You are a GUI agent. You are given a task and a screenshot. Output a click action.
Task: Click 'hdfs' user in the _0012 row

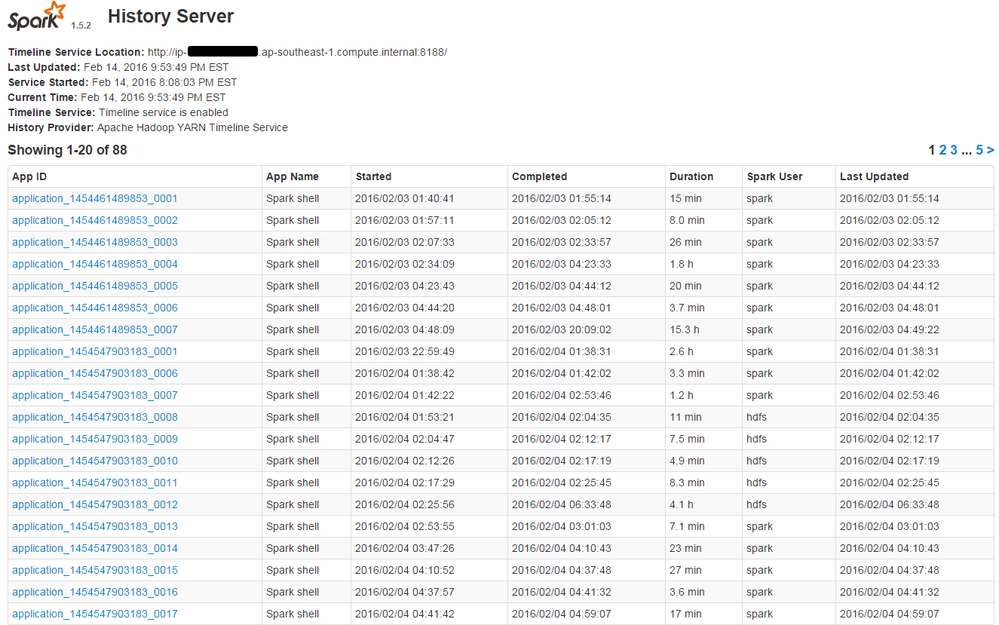click(x=756, y=505)
